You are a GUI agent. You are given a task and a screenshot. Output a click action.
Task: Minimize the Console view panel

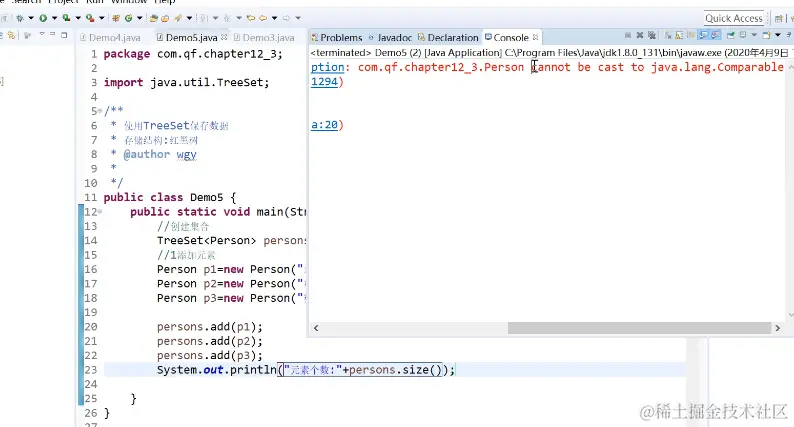(x=789, y=35)
